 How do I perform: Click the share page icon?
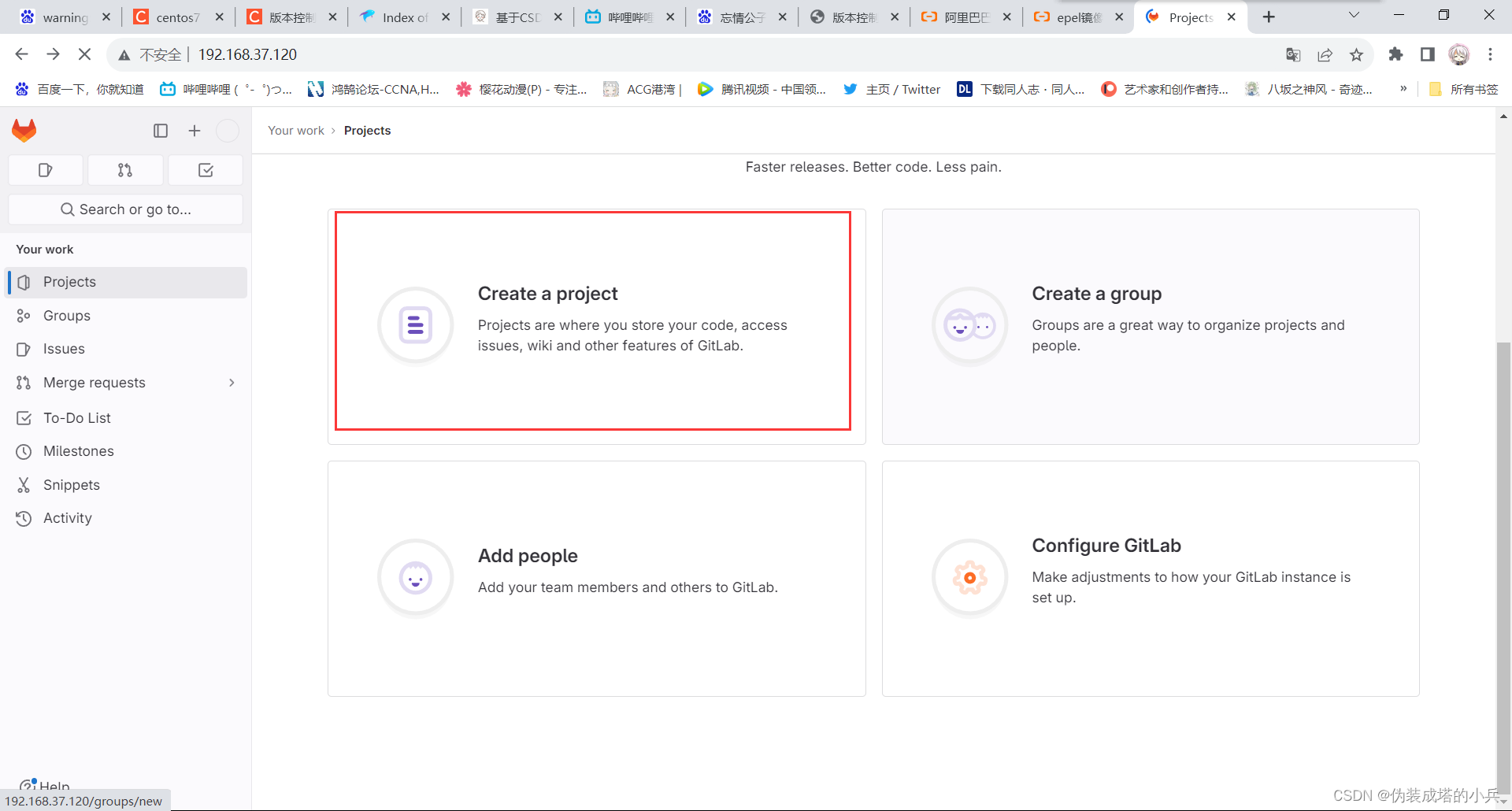coord(1325,54)
